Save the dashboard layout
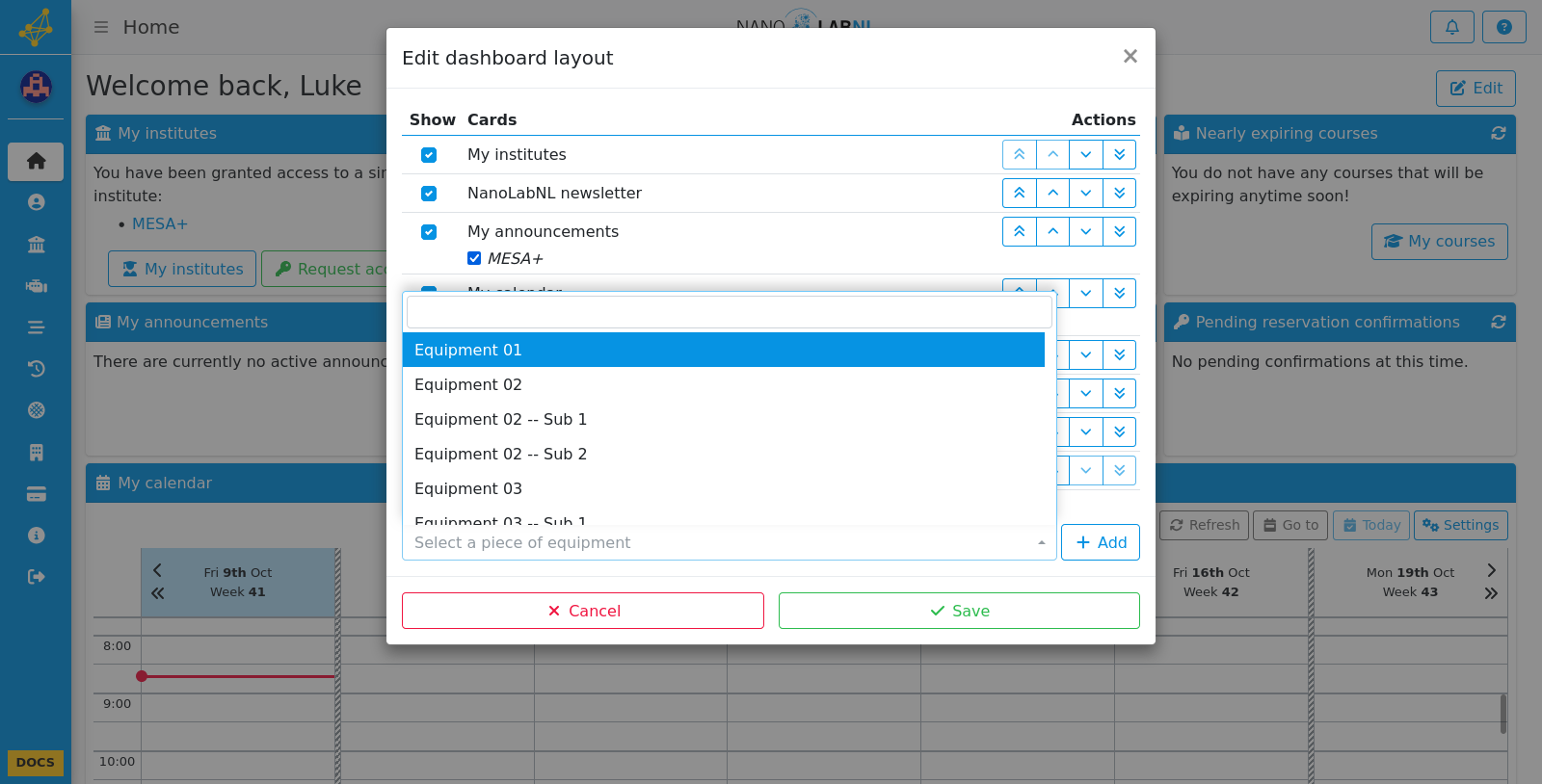 click(959, 611)
